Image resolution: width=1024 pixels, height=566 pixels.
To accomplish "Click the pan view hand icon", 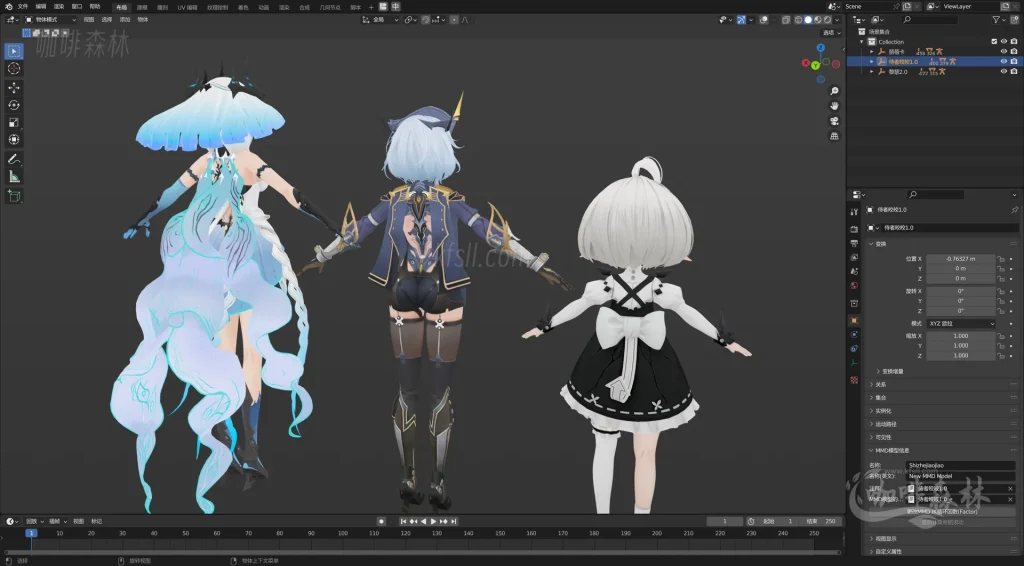I will click(x=834, y=106).
